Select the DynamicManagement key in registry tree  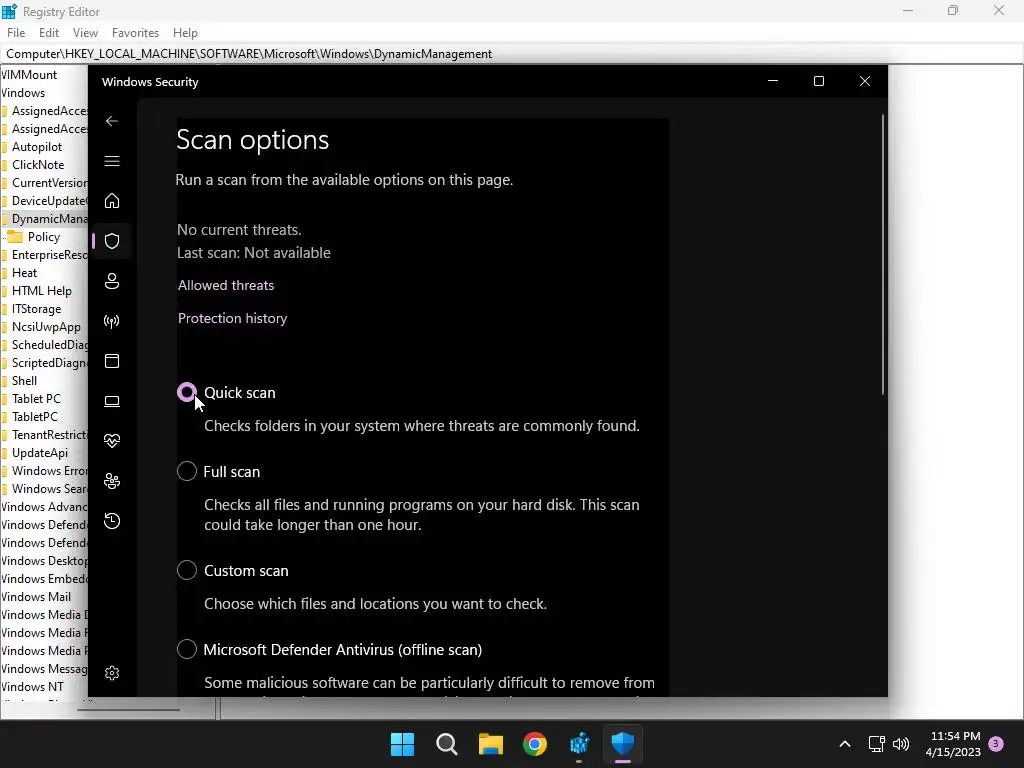tap(50, 219)
